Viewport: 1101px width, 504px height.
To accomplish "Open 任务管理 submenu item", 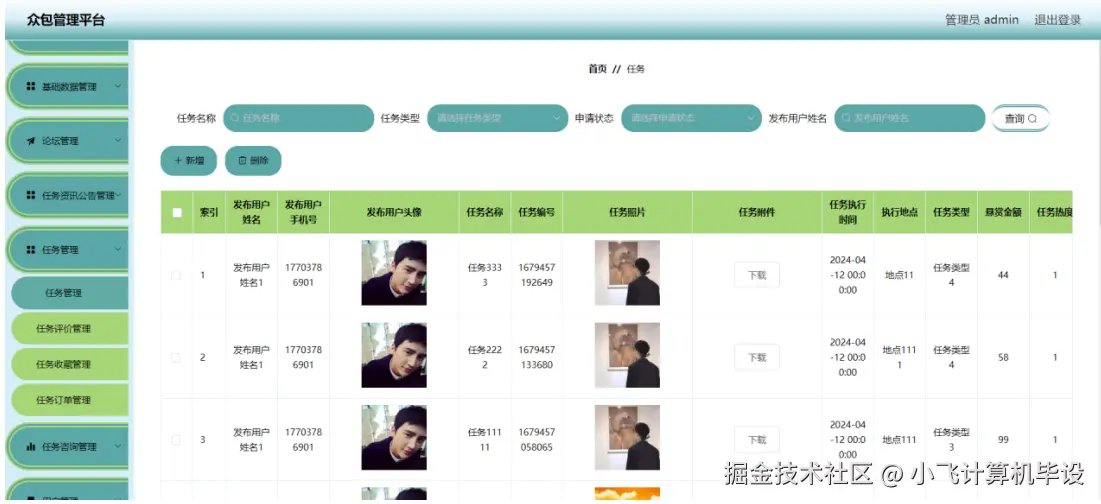I will point(70,293).
